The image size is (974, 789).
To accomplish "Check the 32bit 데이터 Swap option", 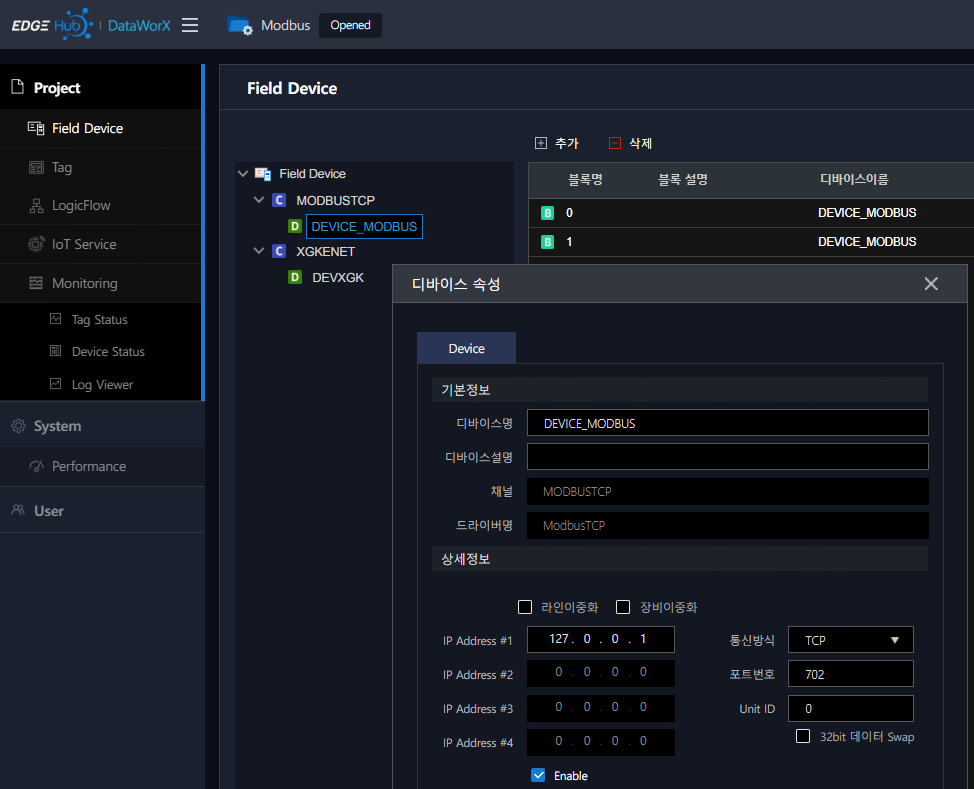I will coord(803,736).
